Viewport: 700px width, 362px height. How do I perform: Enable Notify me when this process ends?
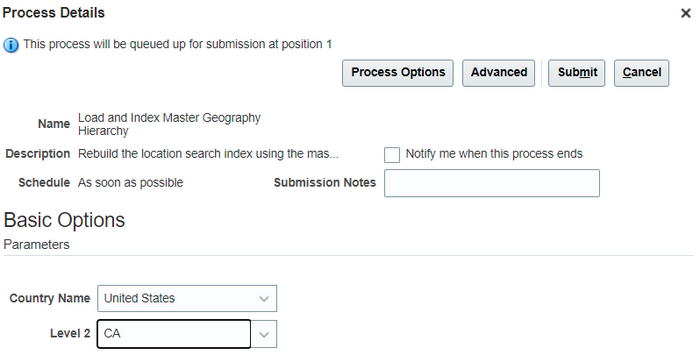392,155
